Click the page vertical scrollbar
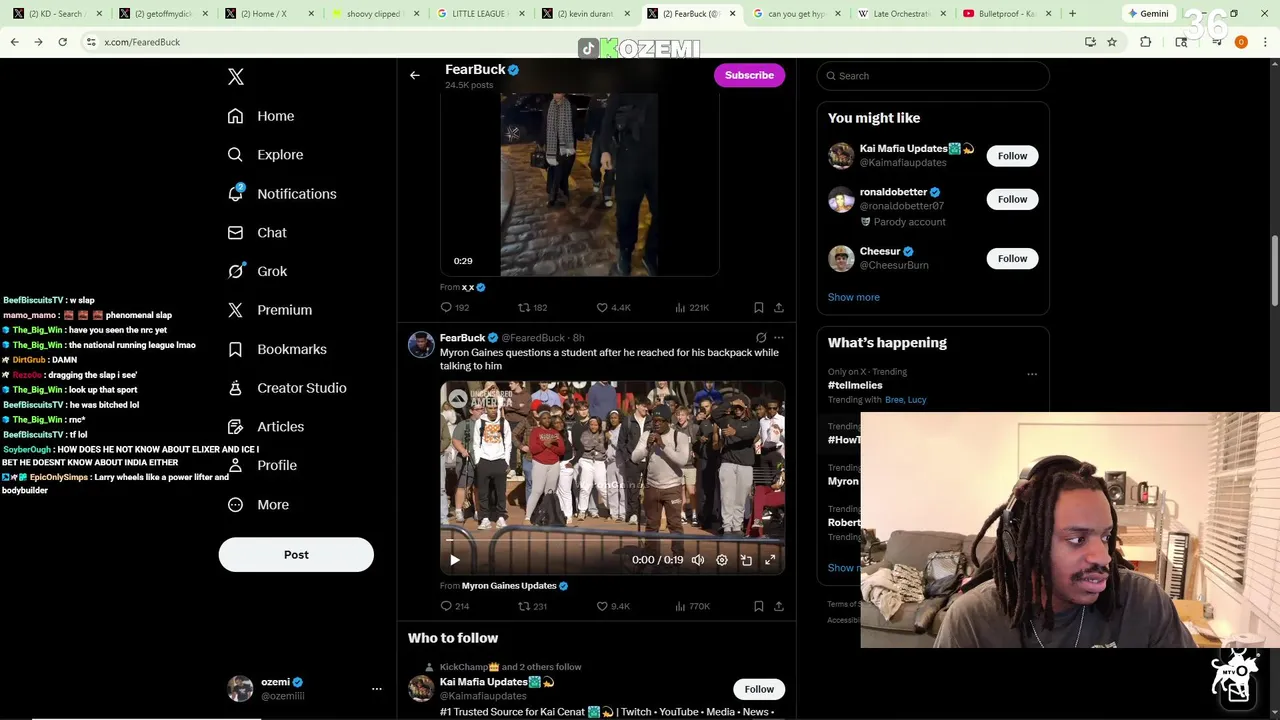This screenshot has height=720, width=1280. click(1274, 270)
